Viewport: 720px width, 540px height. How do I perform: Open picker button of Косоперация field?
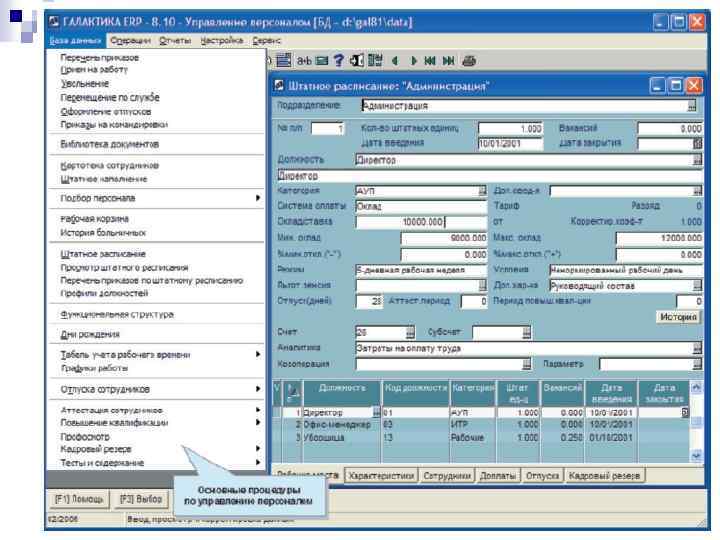(527, 364)
